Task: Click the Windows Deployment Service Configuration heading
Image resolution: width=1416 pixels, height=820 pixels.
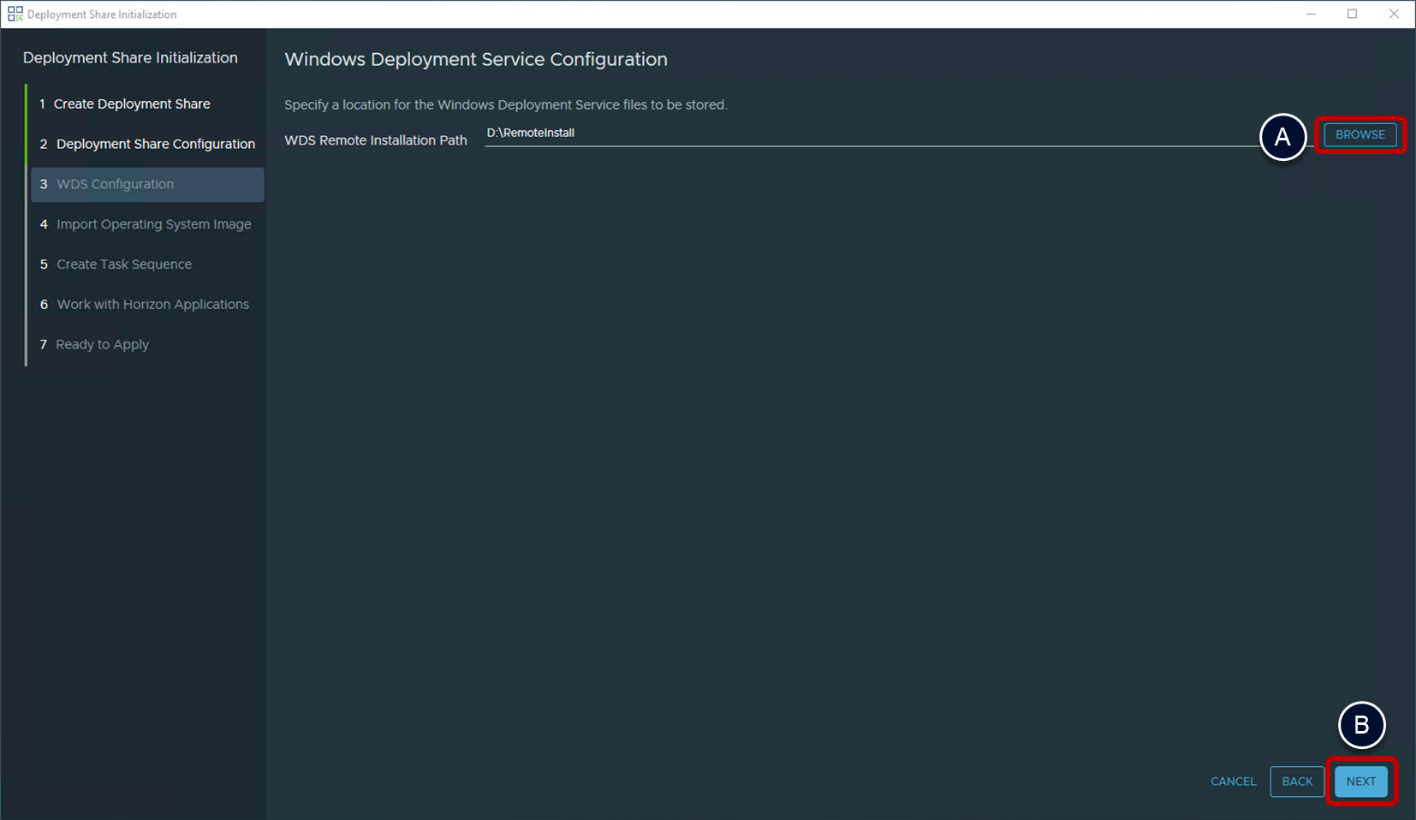Action: [476, 60]
